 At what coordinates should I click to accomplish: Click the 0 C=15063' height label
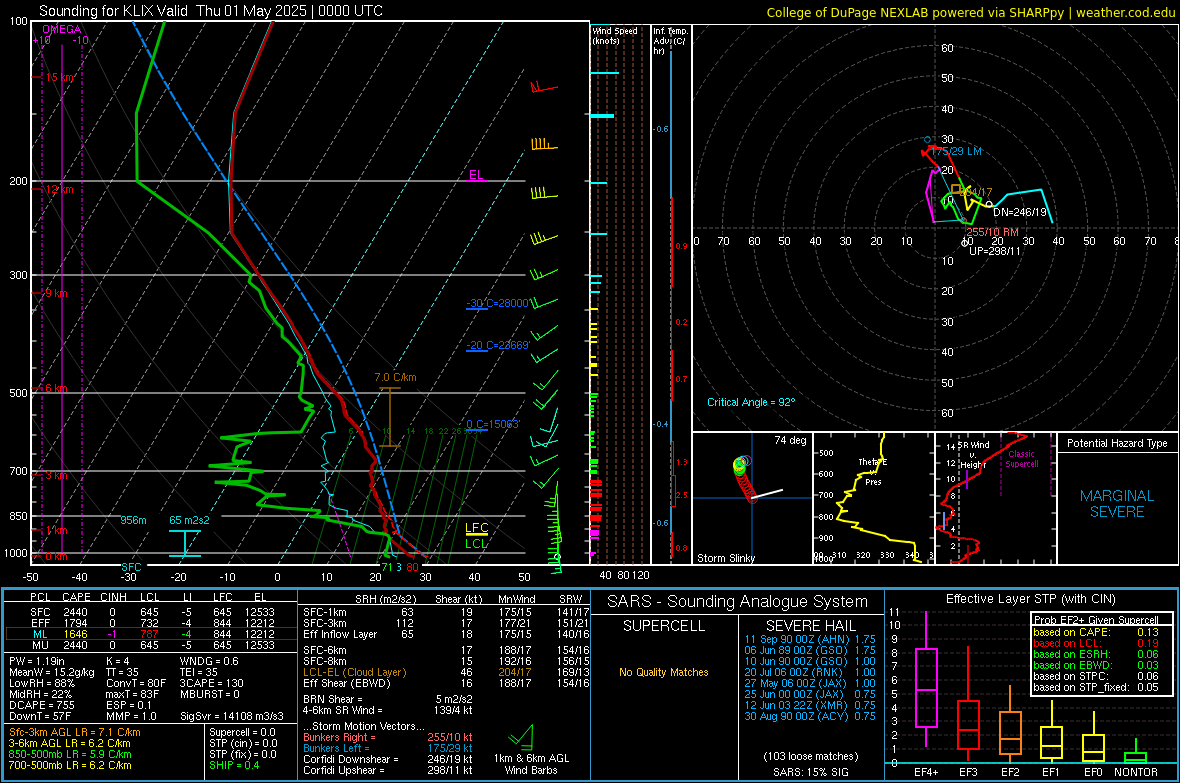coord(493,424)
